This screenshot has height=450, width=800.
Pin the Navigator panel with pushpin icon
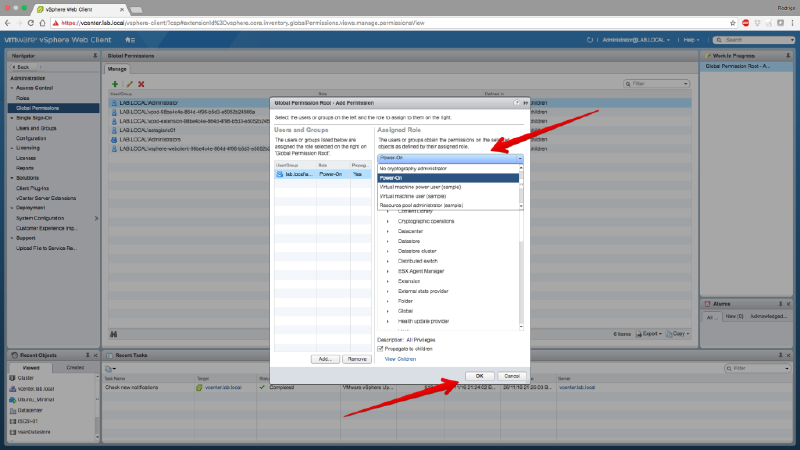pyautogui.click(x=96, y=56)
